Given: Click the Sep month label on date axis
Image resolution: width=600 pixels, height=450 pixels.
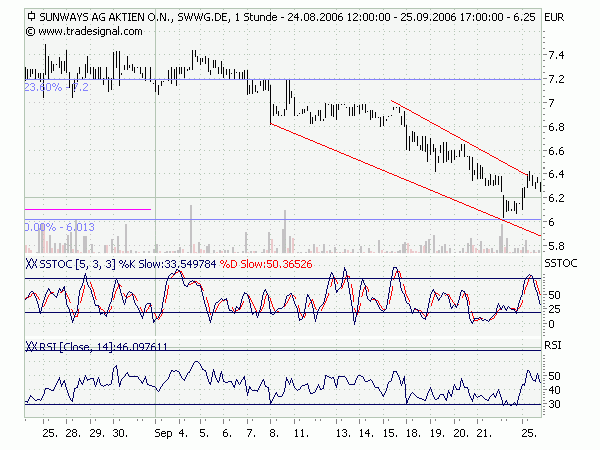Looking at the screenshot, I should point(163,434).
